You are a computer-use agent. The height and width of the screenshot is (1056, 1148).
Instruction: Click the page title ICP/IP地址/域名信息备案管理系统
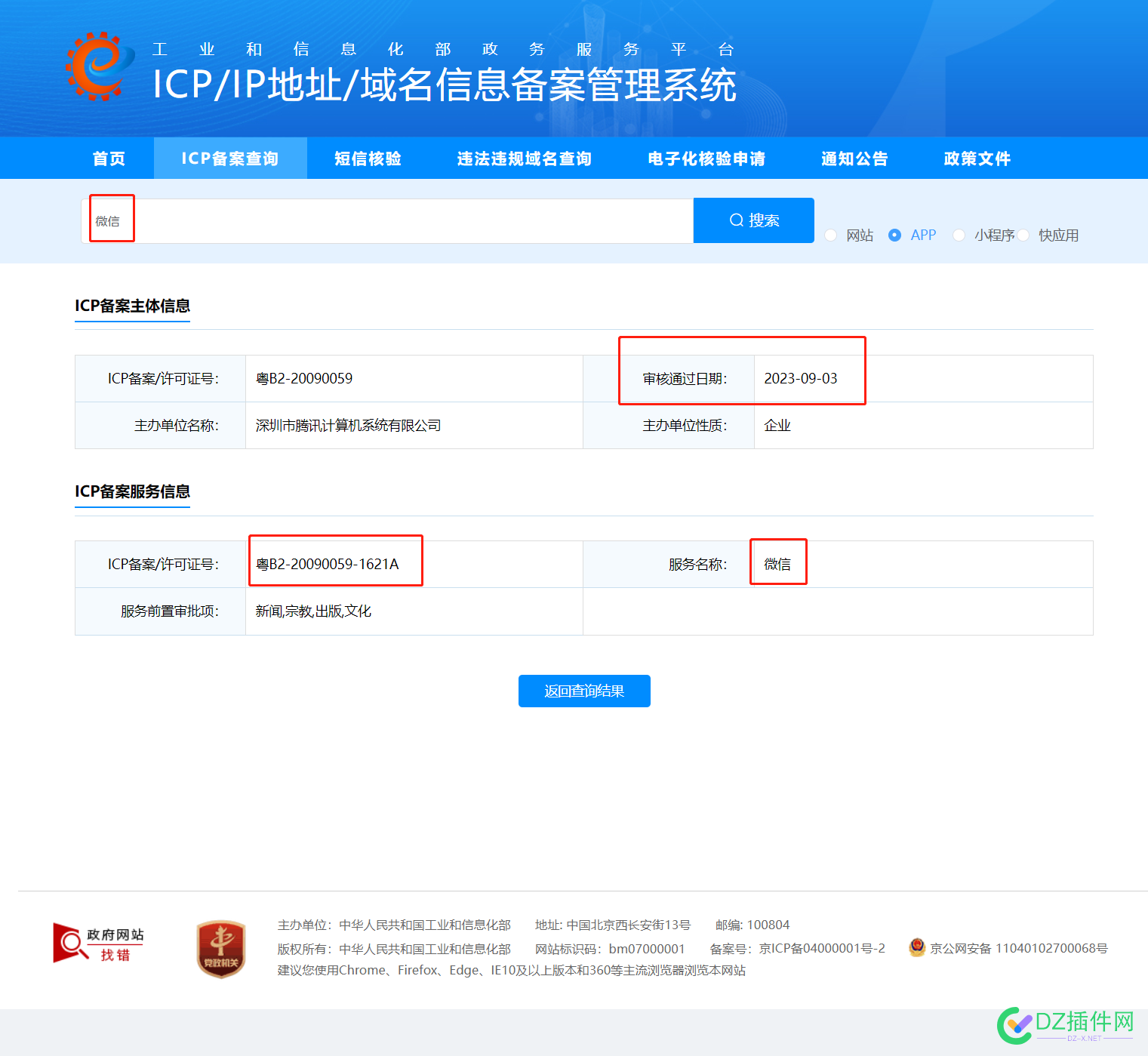point(445,85)
